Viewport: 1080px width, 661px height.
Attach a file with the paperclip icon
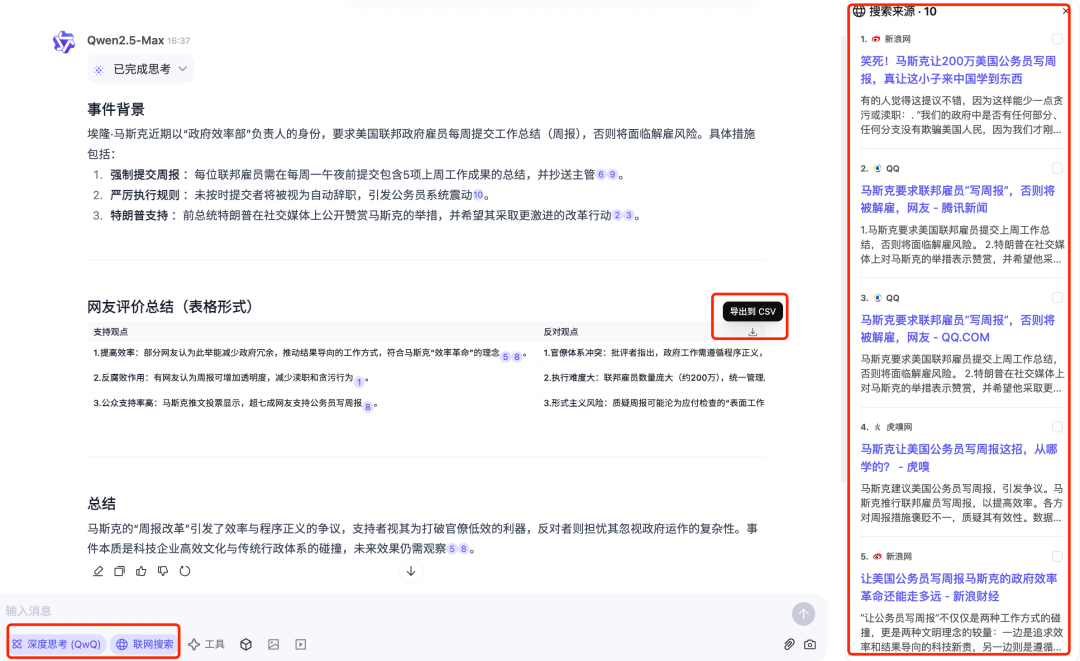click(x=789, y=644)
